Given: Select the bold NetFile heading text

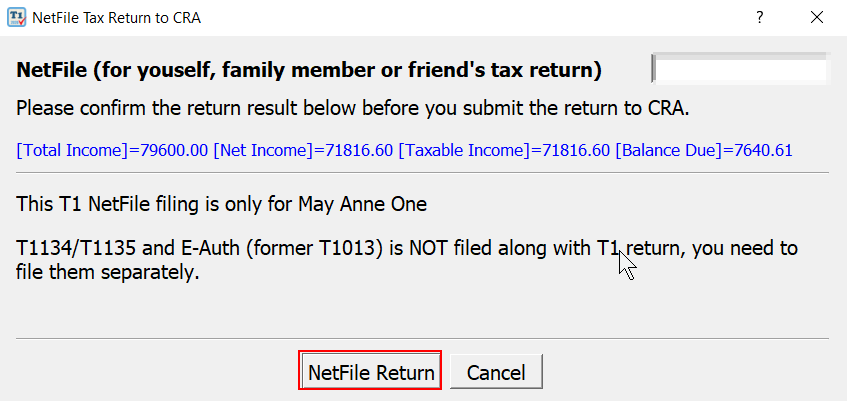Looking at the screenshot, I should pos(309,70).
